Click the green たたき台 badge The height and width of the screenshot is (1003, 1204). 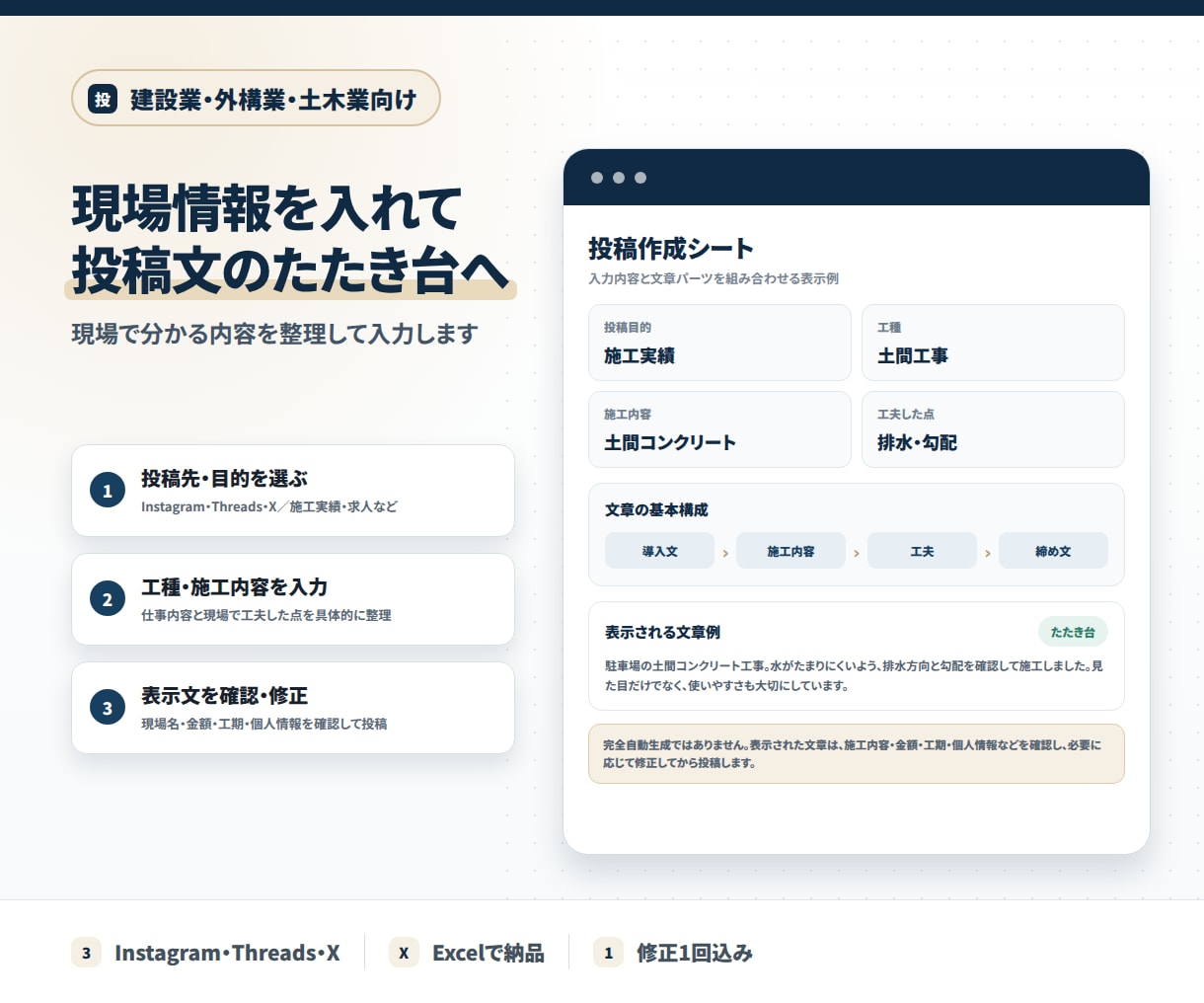click(1073, 632)
